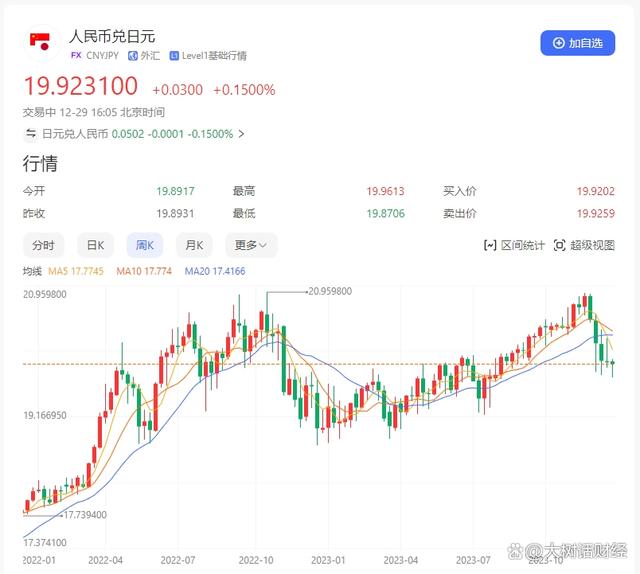Click the 今开 value 19.8917

click(176, 191)
